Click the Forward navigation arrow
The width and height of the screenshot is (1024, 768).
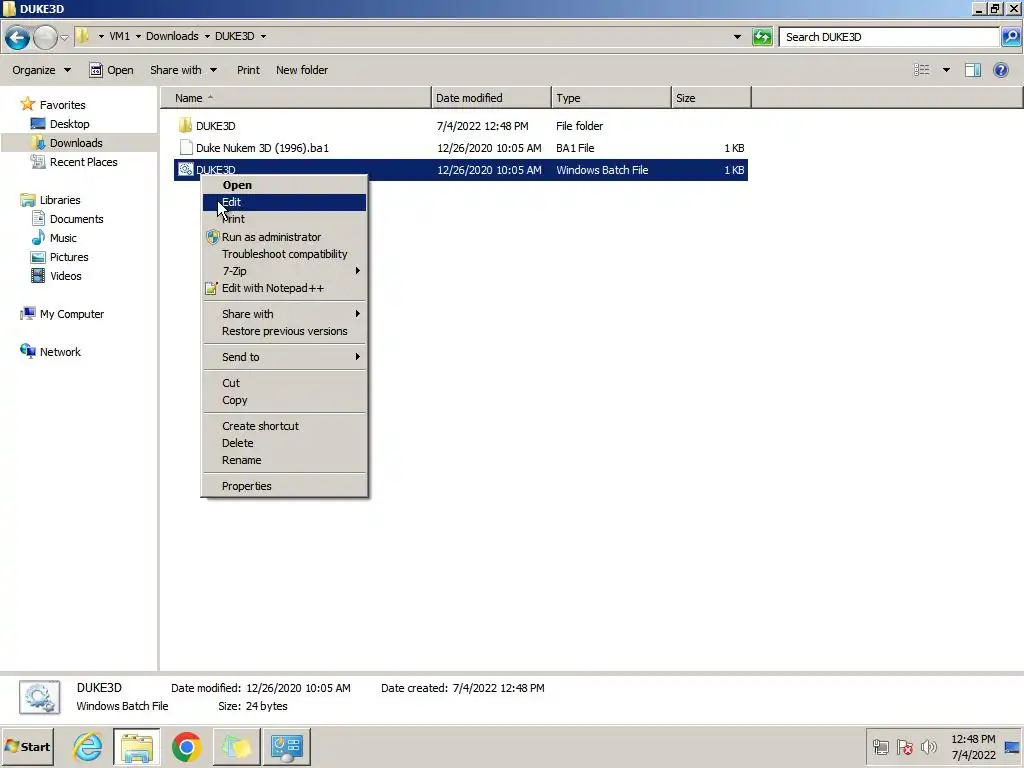coord(45,37)
